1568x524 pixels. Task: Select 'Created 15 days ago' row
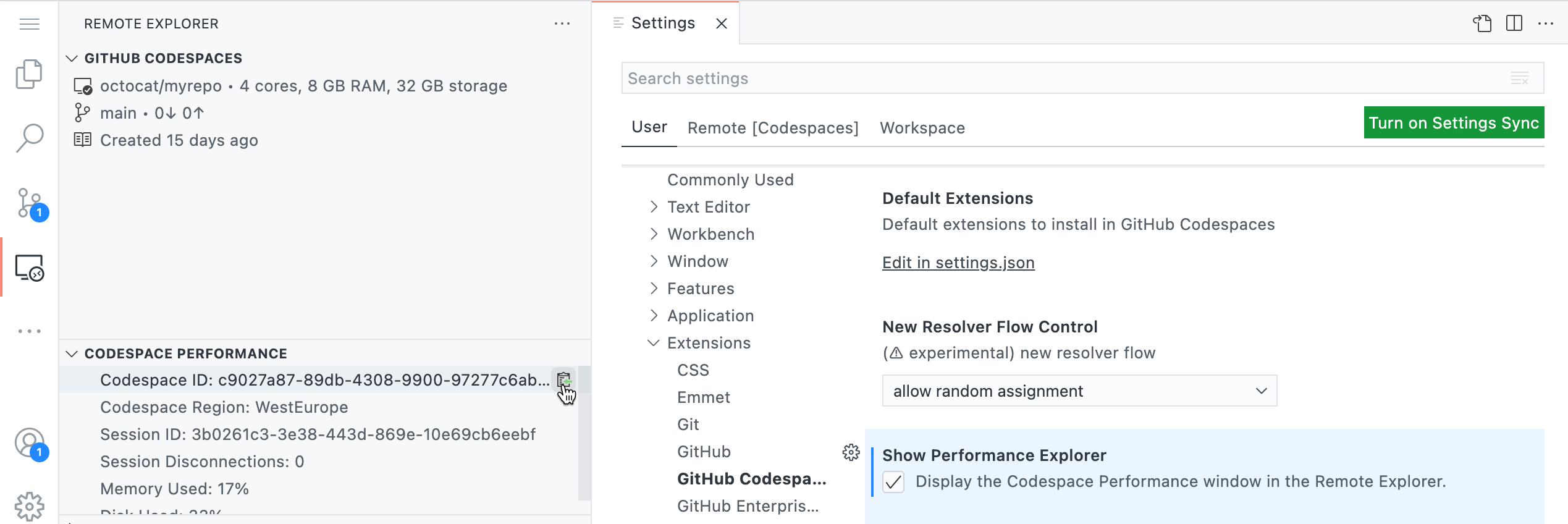[x=325, y=140]
